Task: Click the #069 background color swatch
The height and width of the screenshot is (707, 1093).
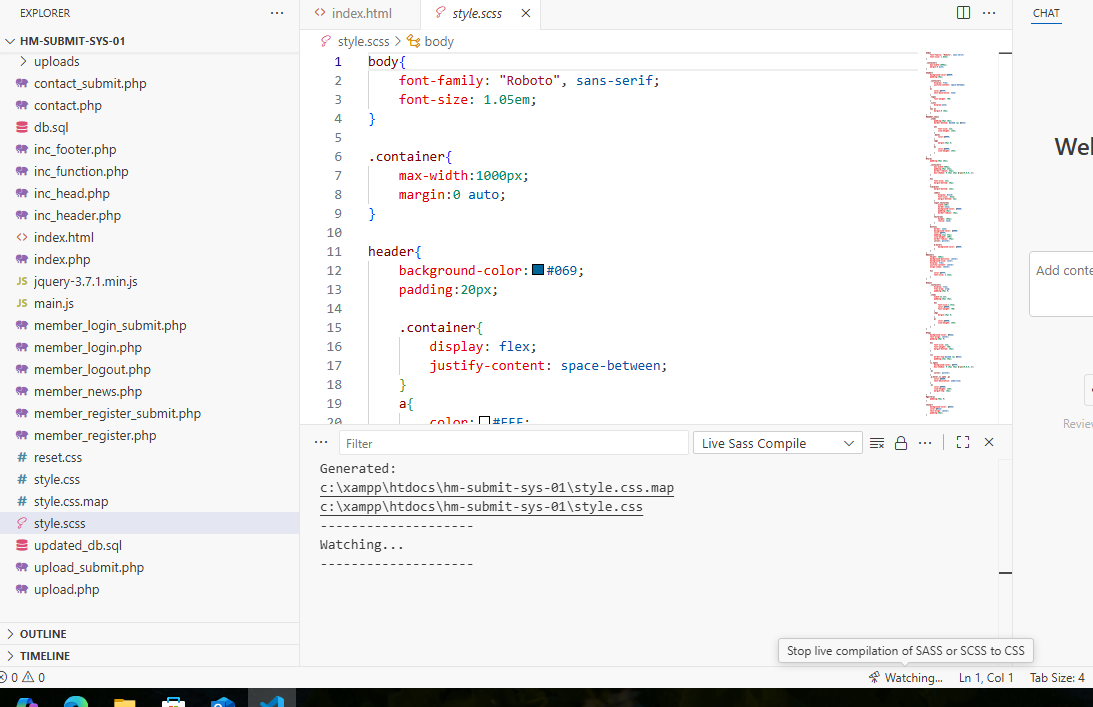Action: pyautogui.click(x=538, y=270)
